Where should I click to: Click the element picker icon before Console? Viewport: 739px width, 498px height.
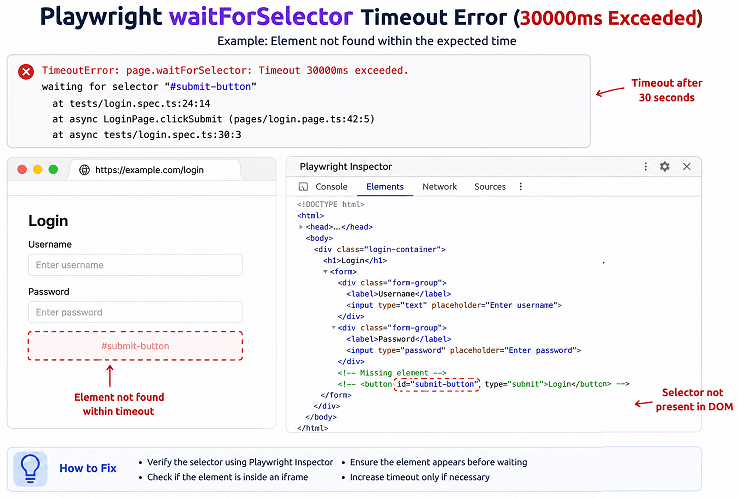point(304,187)
